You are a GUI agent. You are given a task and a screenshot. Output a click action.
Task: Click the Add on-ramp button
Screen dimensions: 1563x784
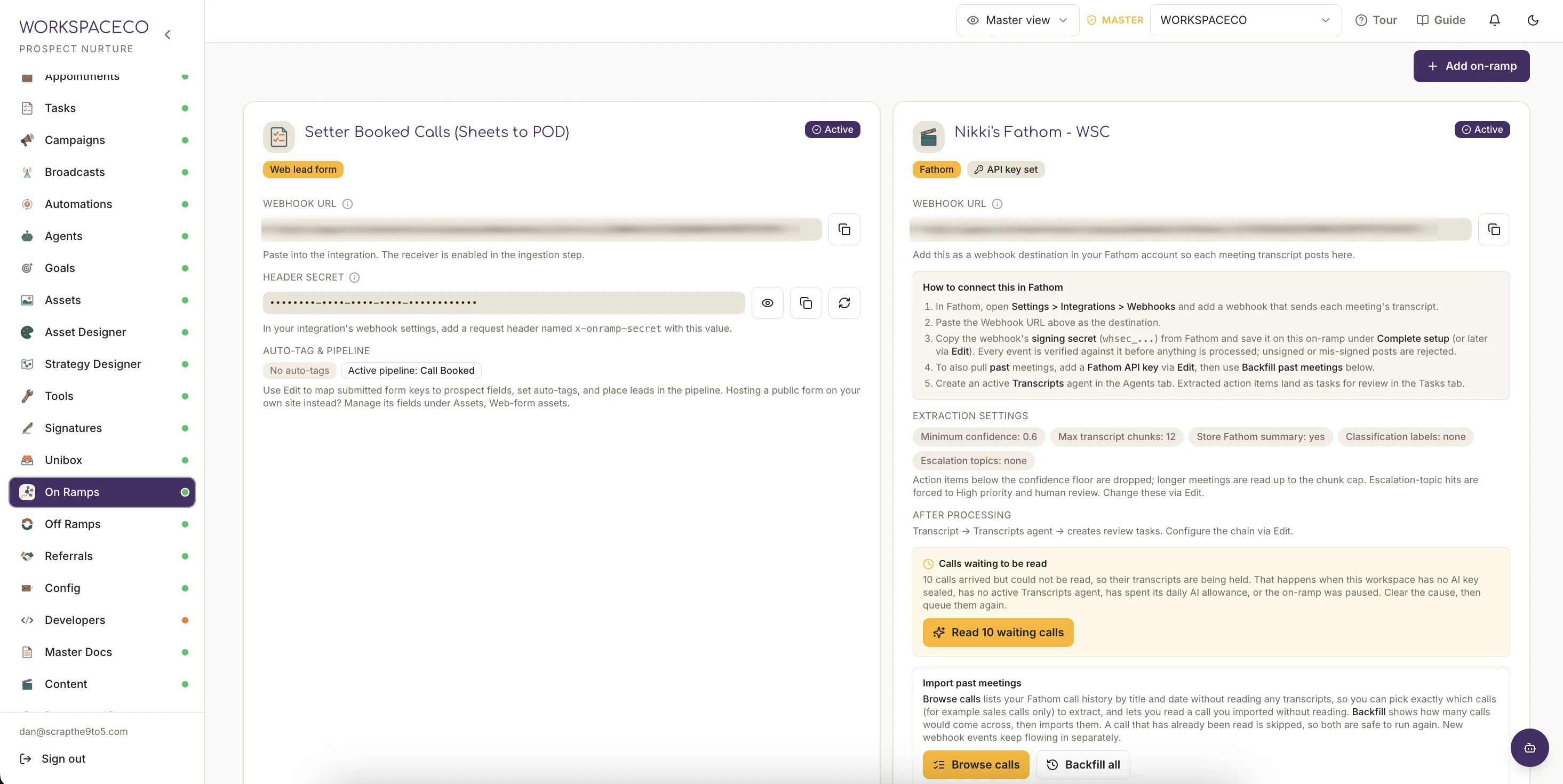[x=1471, y=66]
